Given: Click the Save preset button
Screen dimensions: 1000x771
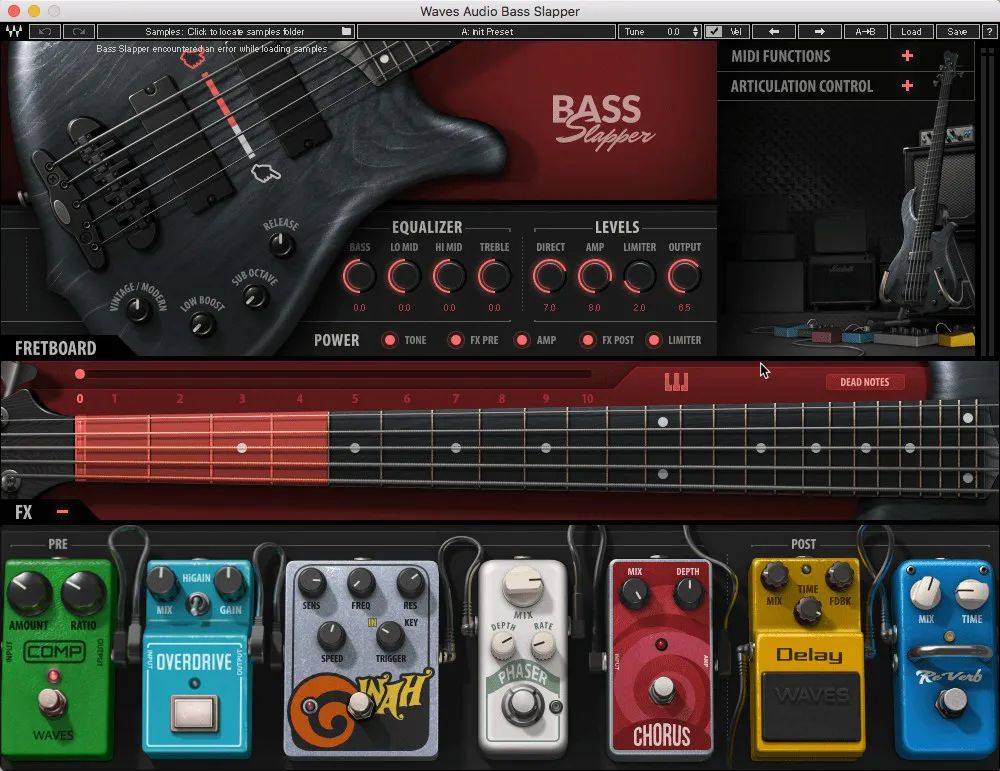Looking at the screenshot, I should click(x=957, y=31).
